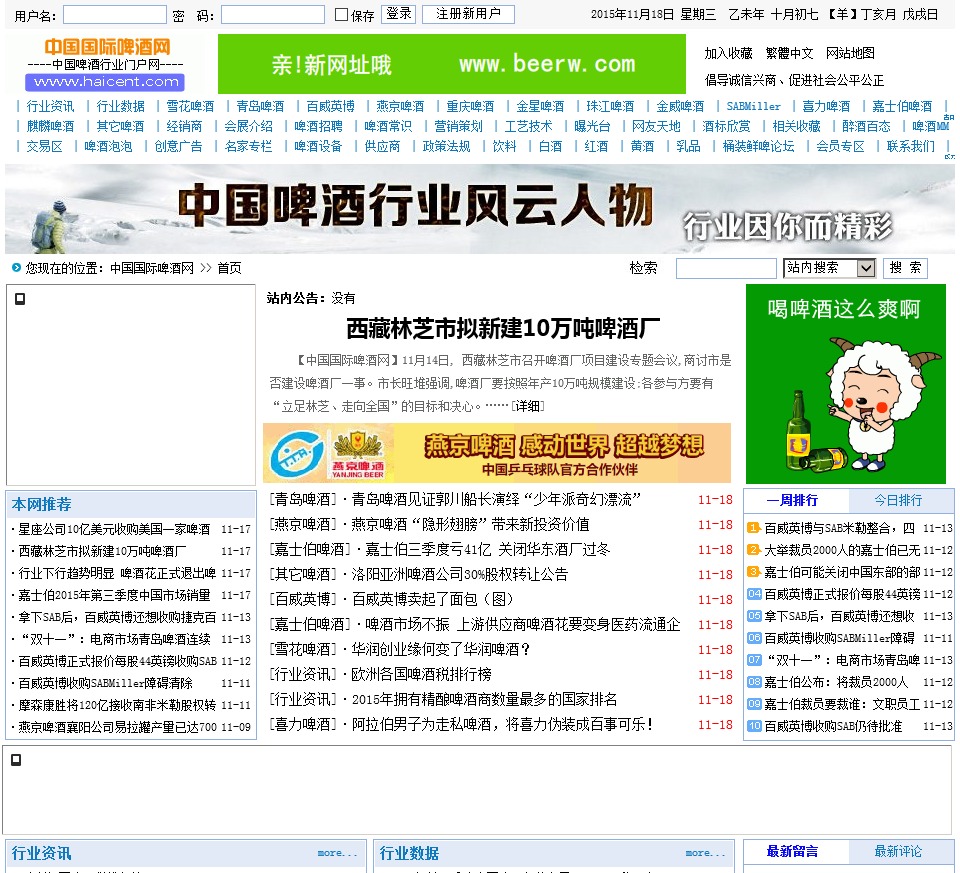Open ranked article 大举裁员2000人的嘉士伯
The image size is (960, 873).
point(842,550)
